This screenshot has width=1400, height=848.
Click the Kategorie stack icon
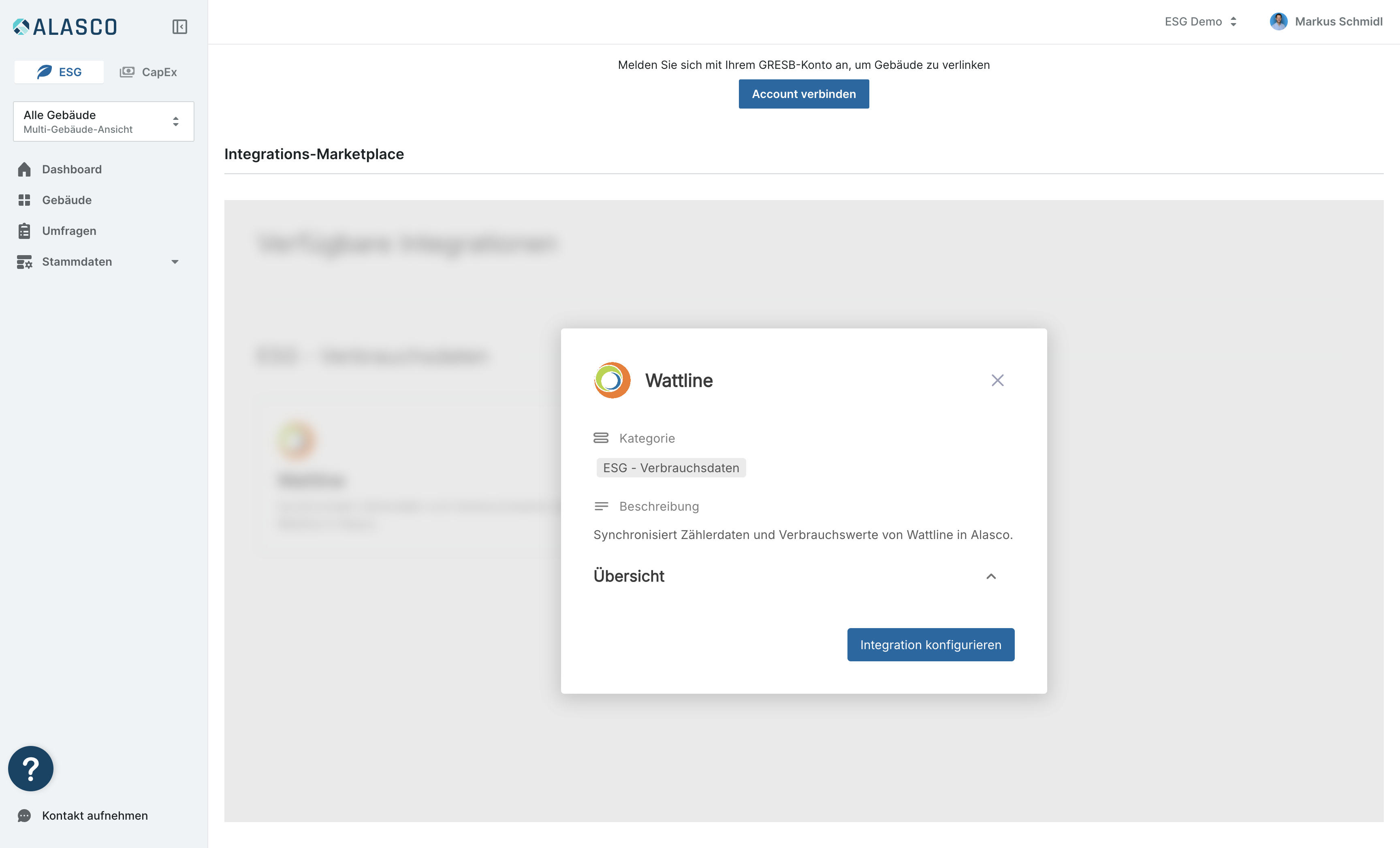(601, 438)
